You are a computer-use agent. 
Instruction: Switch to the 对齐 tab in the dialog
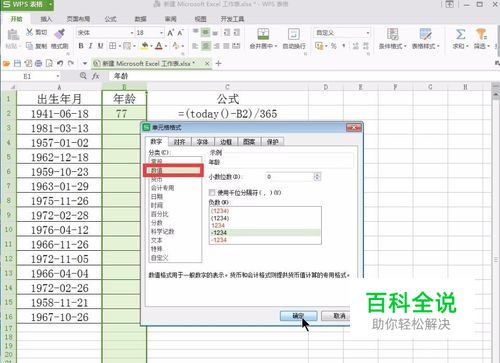(x=179, y=142)
